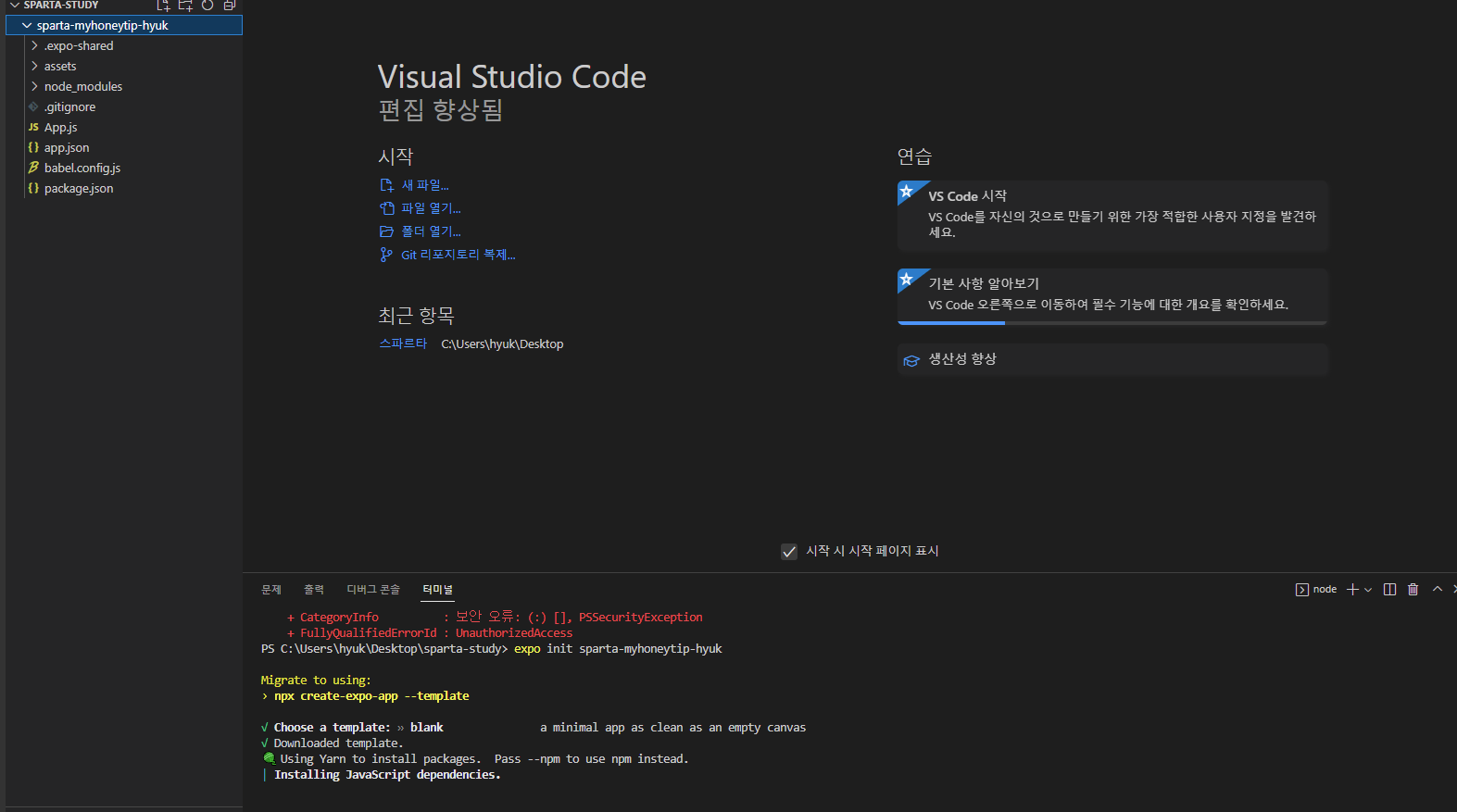The height and width of the screenshot is (812, 1457).
Task: Click the git branch icon beside Git 리포지토리 복제
Action: tap(386, 255)
